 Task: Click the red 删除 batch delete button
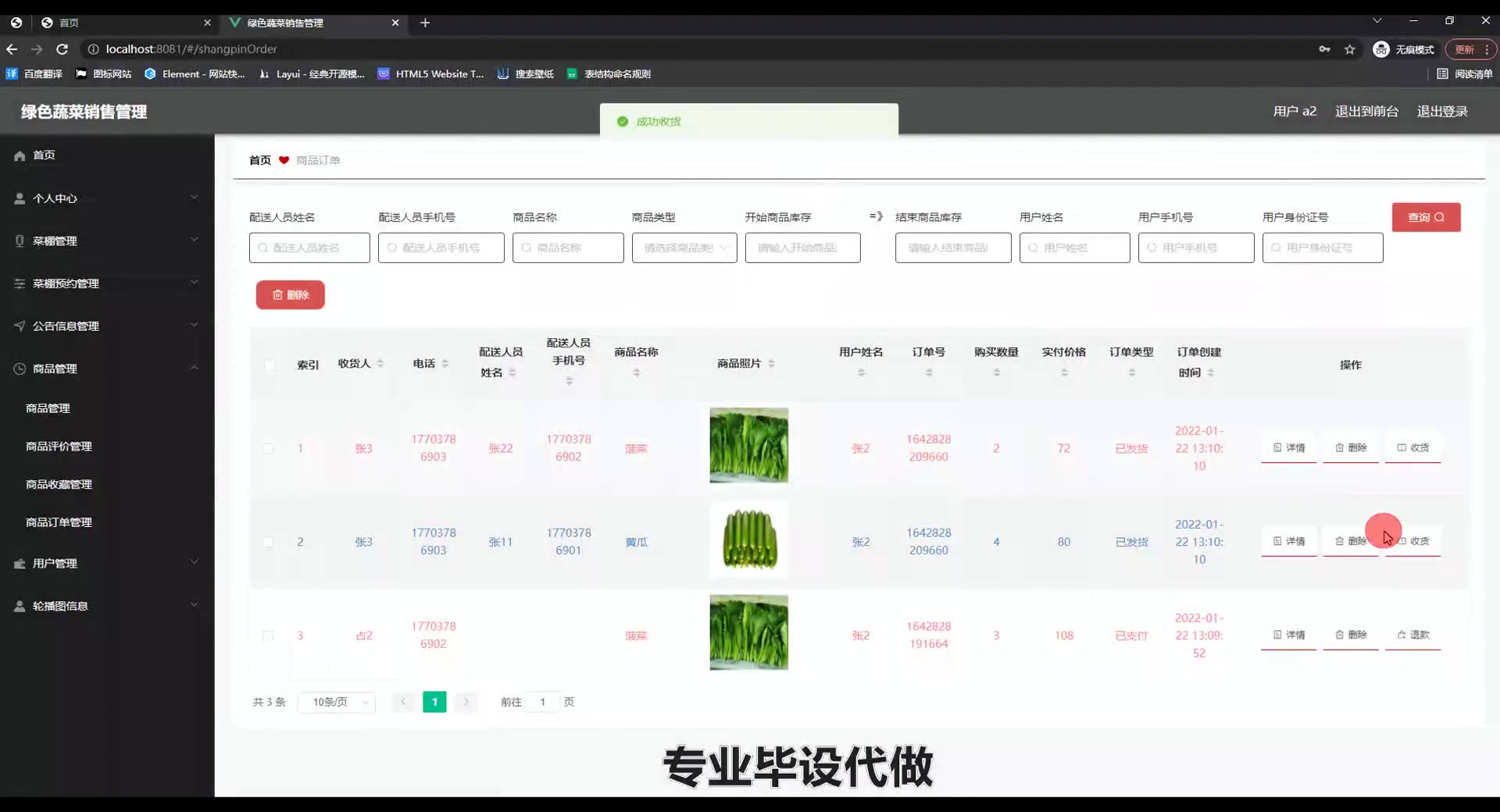291,294
